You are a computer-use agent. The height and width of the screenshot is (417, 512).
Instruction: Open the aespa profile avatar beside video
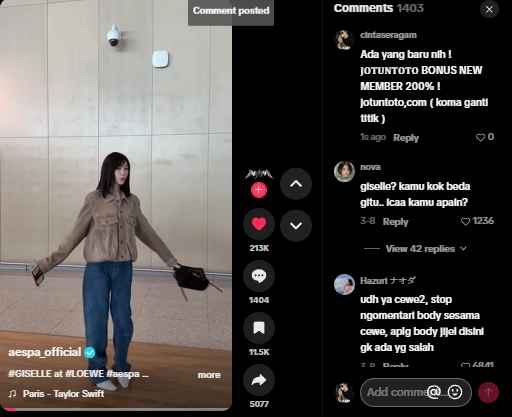259,173
